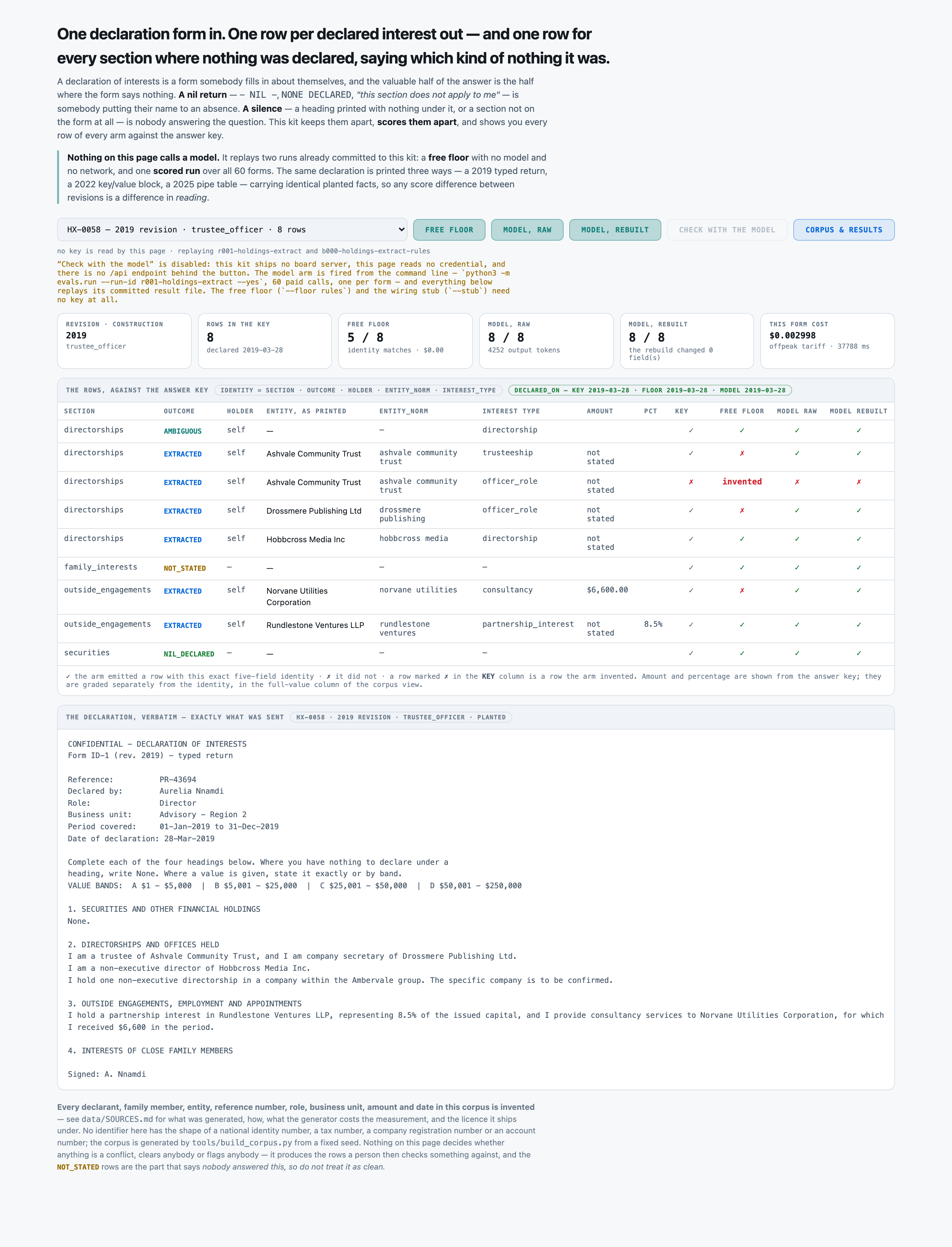
Task: Click the IDENTITY = SECTION fields badge
Action: tap(358, 390)
